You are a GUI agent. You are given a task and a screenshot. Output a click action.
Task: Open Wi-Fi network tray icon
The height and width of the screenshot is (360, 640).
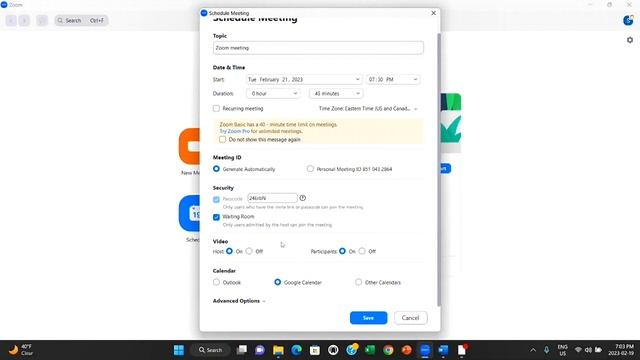578,350
